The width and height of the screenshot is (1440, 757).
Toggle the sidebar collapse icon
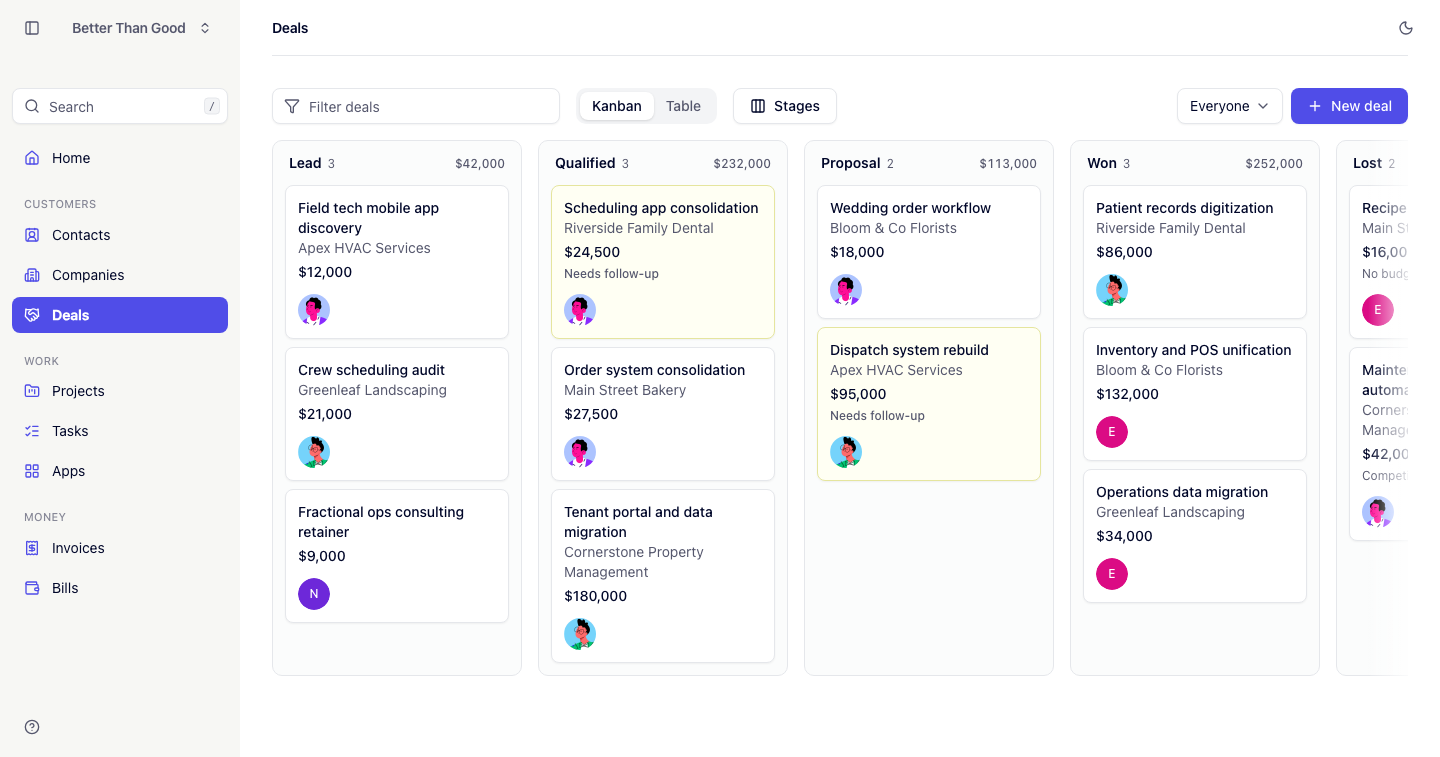[32, 28]
